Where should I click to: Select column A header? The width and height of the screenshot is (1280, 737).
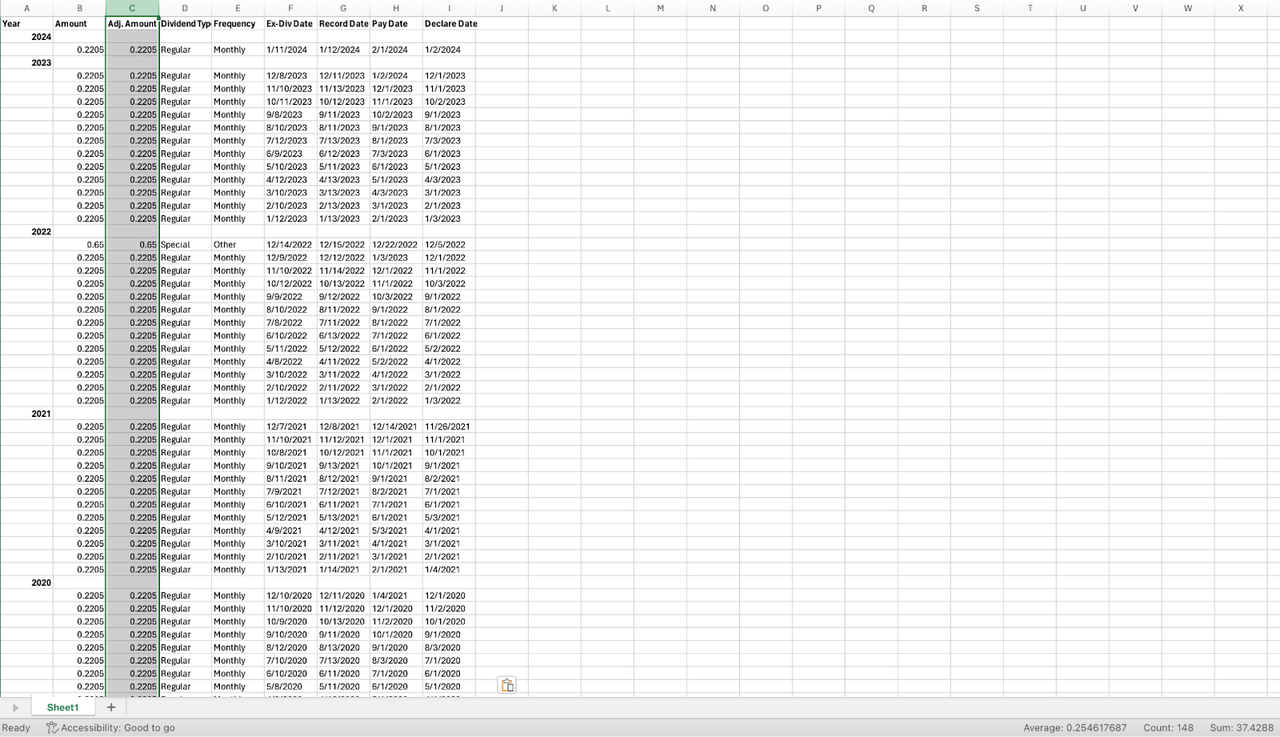26,8
